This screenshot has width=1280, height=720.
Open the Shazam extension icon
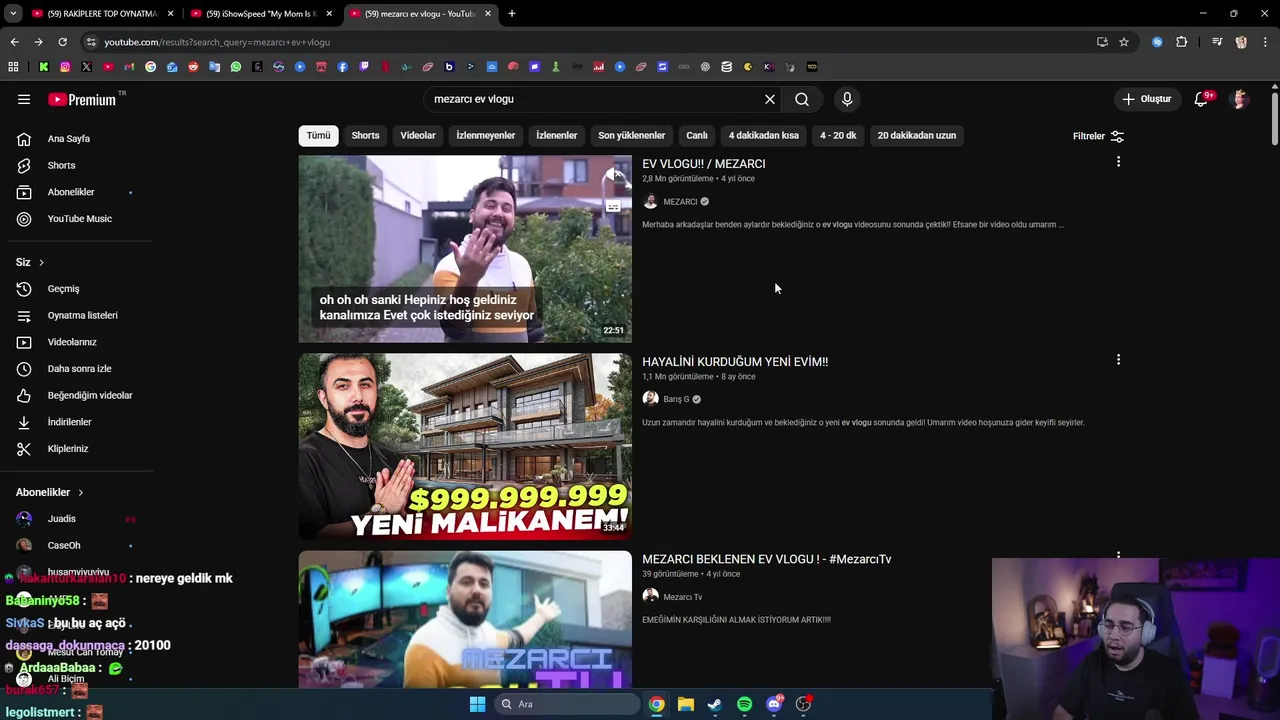(1157, 42)
